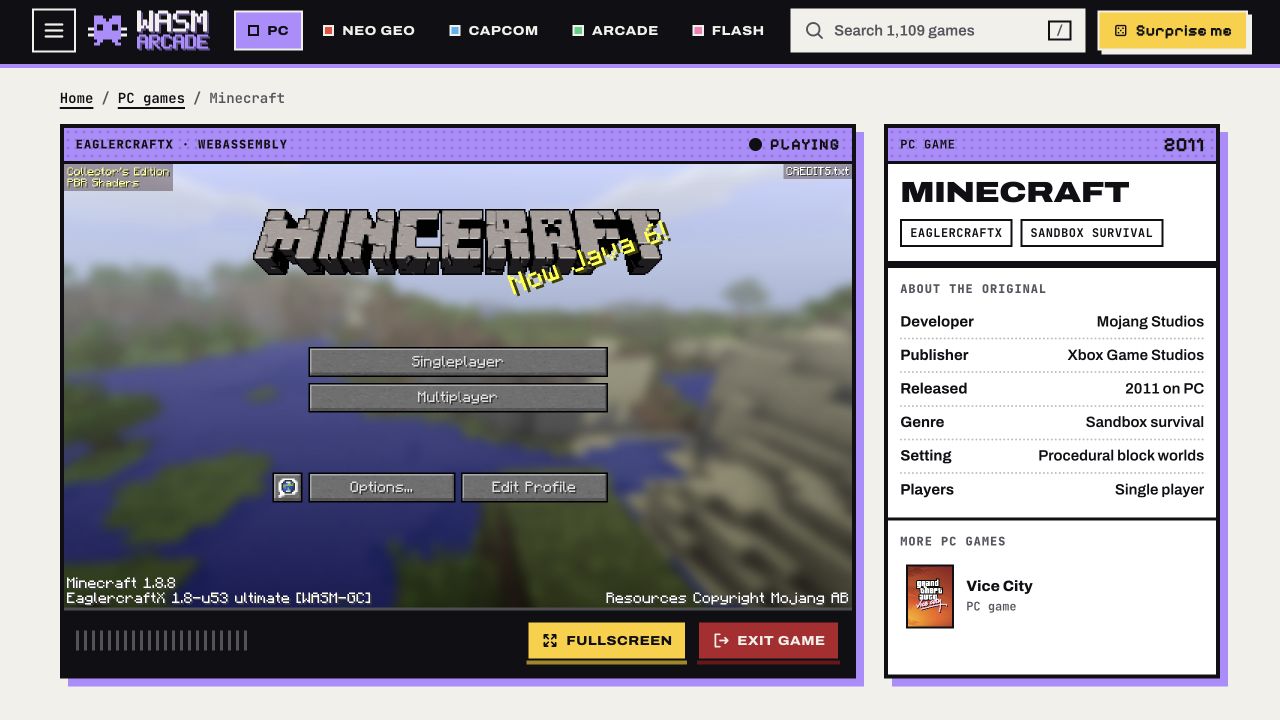
Task: Click the '2011 on PC' release value
Action: 1164,389
